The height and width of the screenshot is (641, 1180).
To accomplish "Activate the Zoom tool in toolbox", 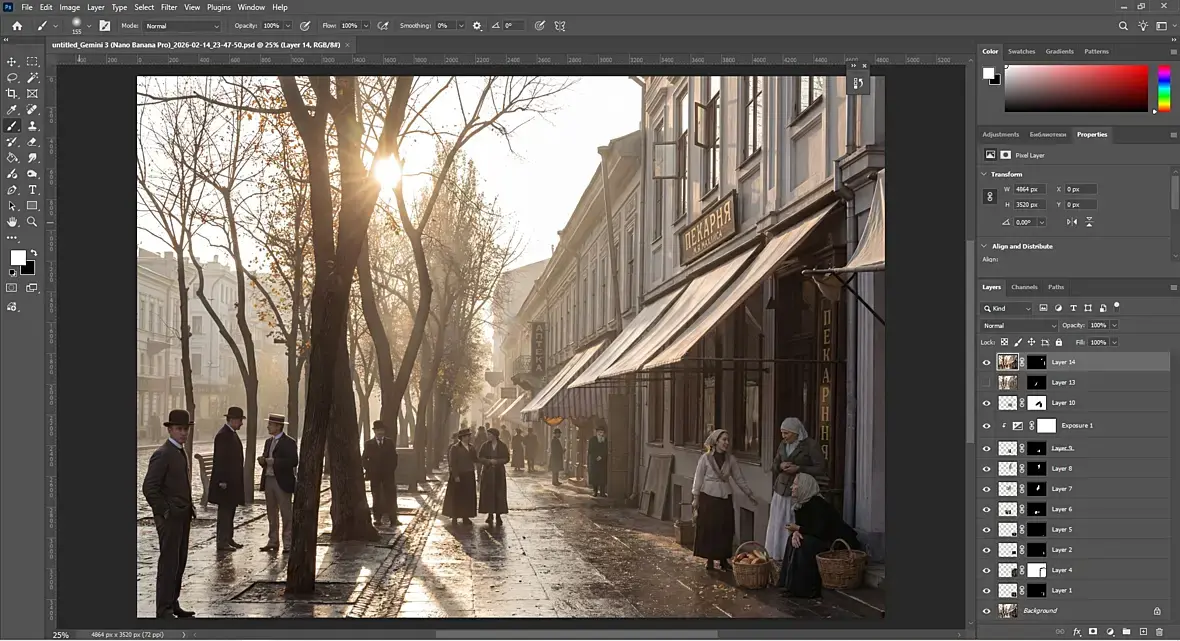I will [x=32, y=222].
